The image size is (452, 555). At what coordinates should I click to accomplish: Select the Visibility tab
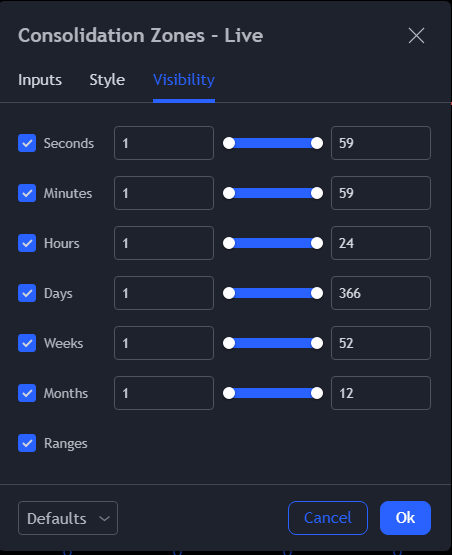pos(184,80)
